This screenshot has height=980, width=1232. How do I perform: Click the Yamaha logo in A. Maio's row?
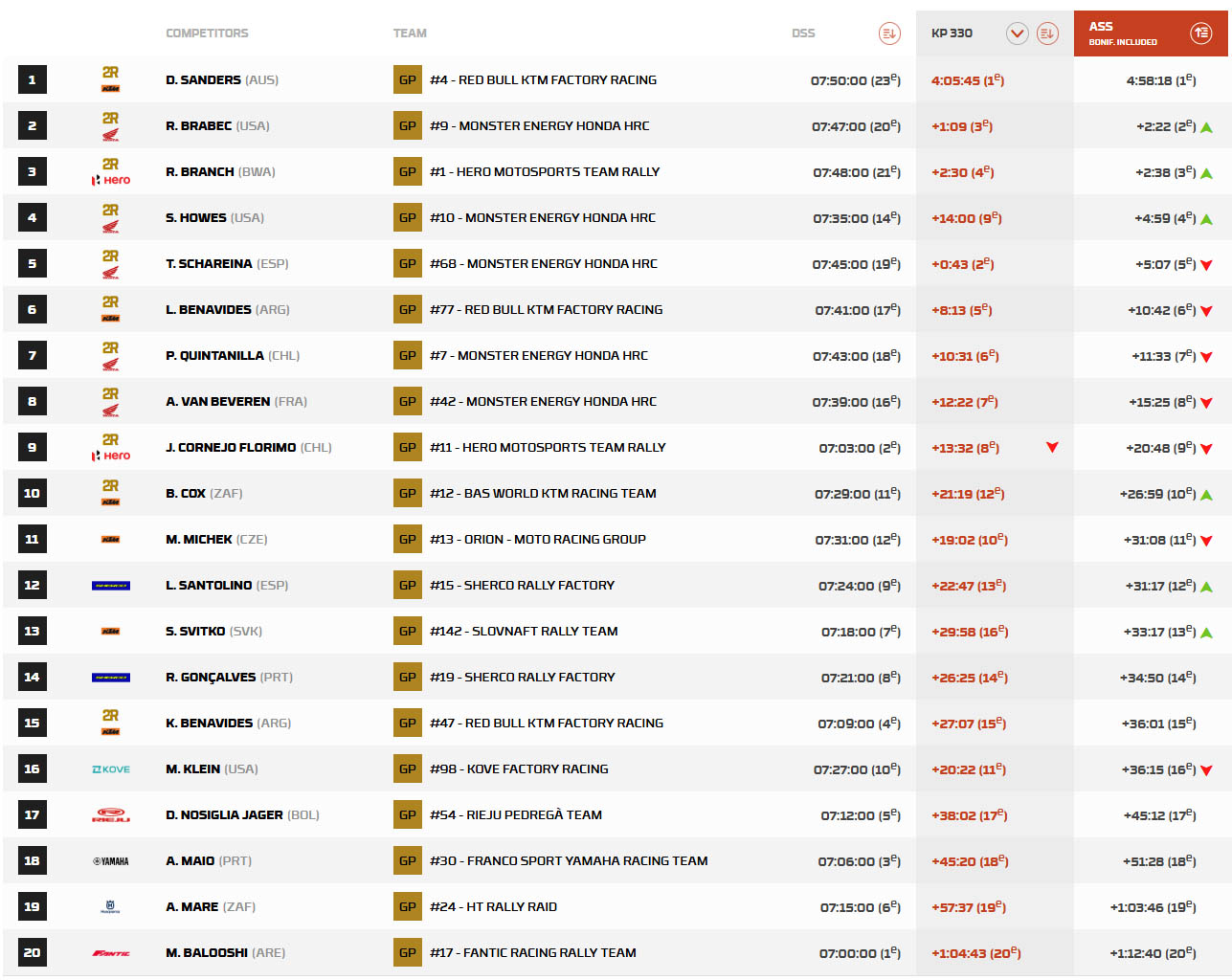point(111,861)
